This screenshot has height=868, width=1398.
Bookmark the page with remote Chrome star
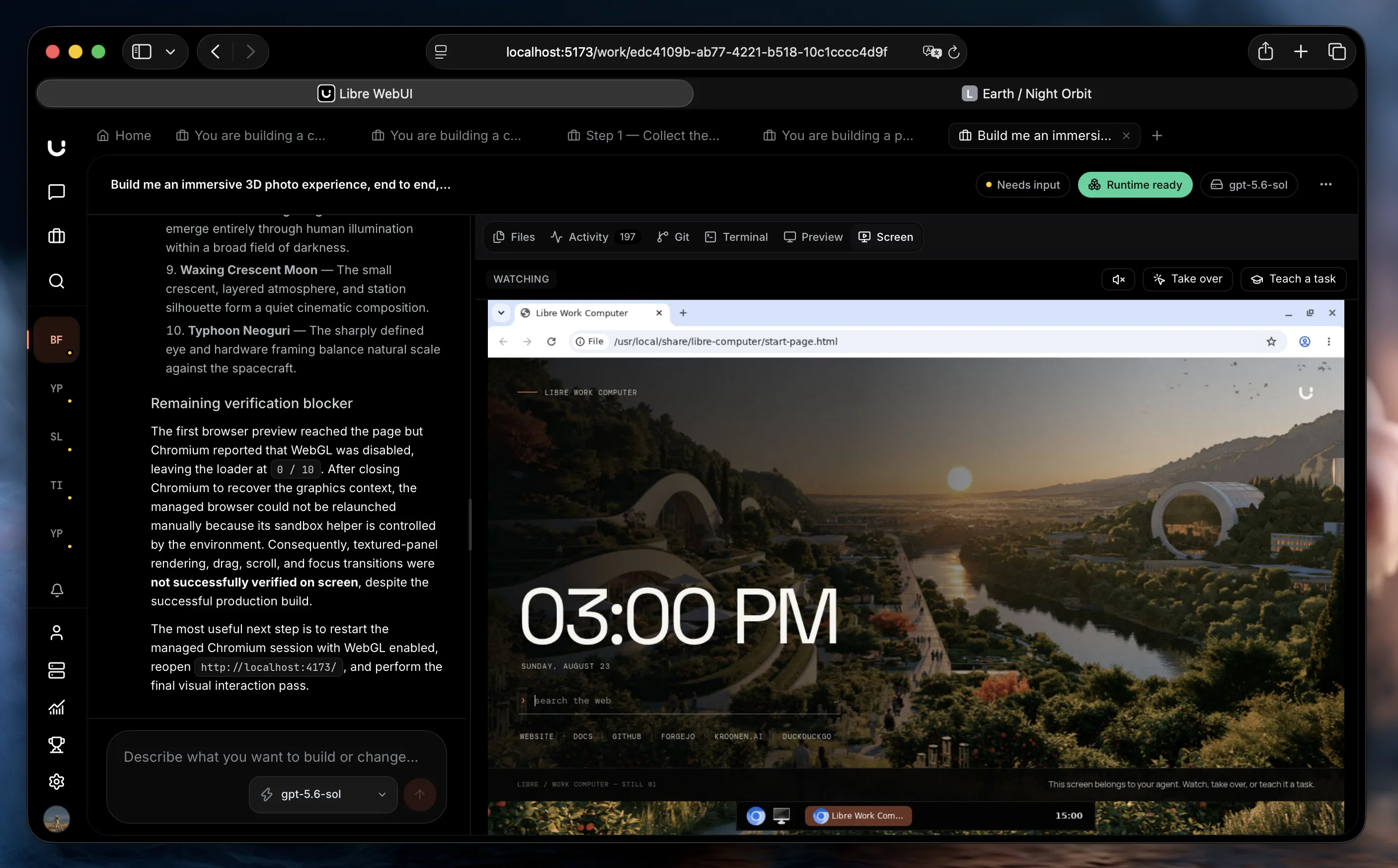click(1271, 342)
